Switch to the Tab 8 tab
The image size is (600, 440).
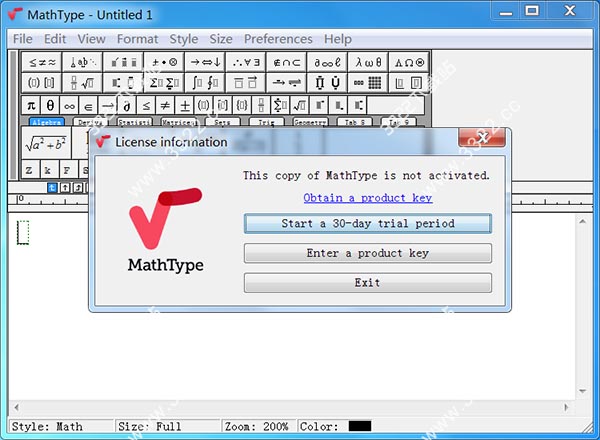coord(354,122)
